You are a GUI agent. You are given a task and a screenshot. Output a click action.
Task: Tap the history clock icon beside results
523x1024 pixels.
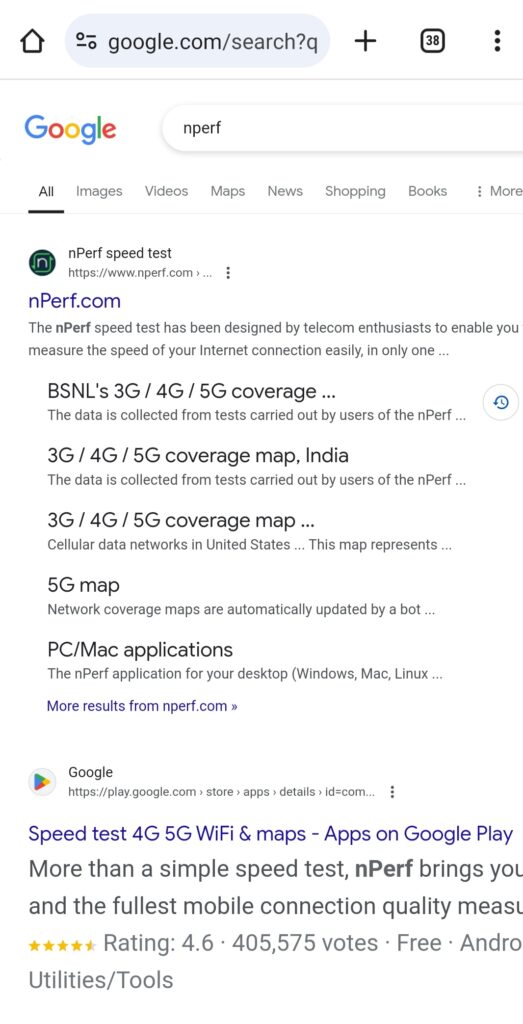[501, 402]
